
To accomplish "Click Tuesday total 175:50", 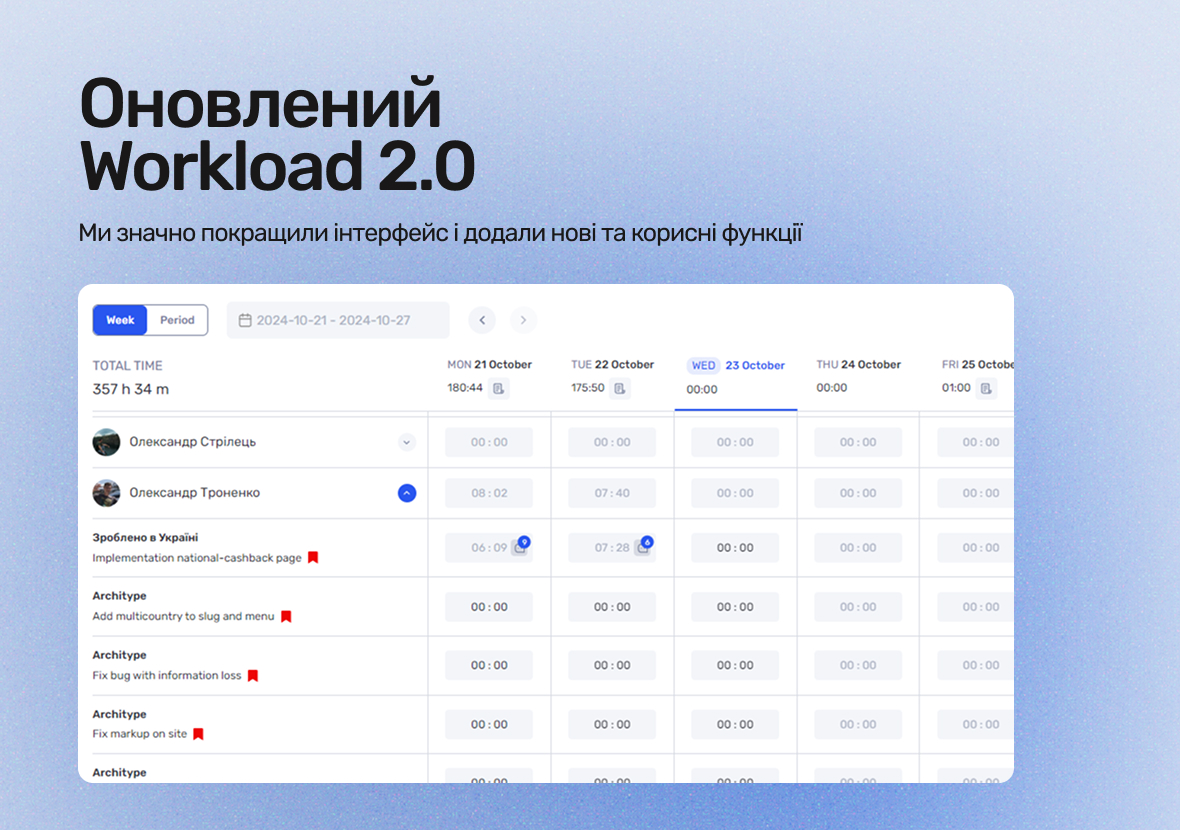I will tap(588, 388).
